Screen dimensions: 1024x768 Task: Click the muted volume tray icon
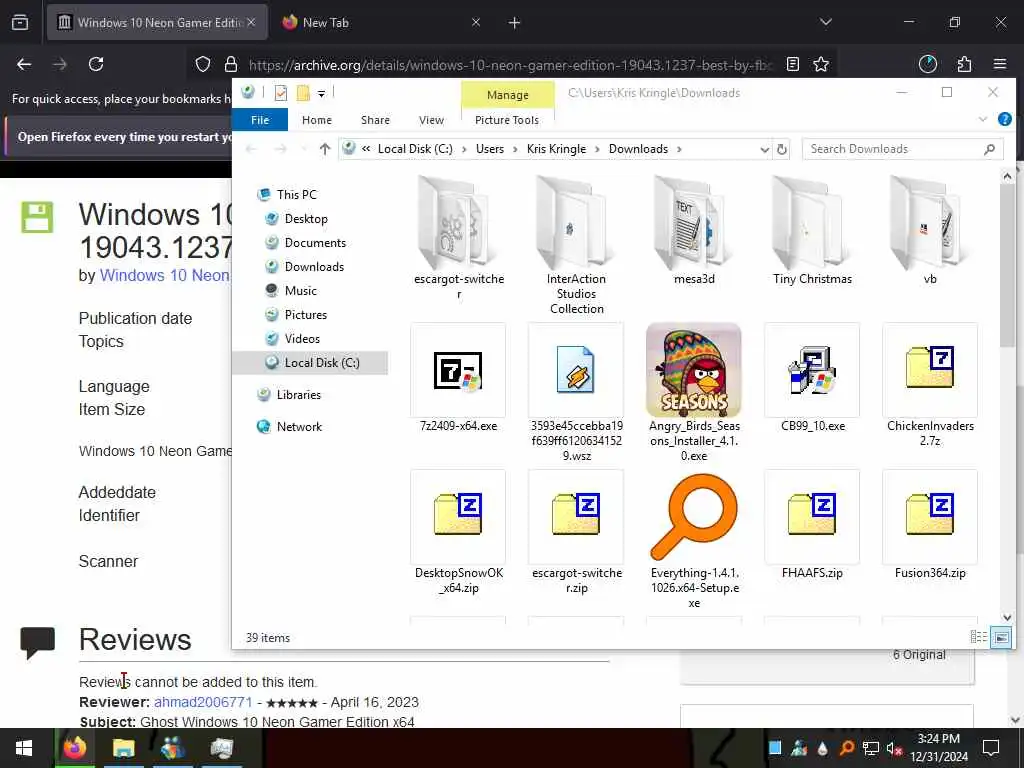894,748
